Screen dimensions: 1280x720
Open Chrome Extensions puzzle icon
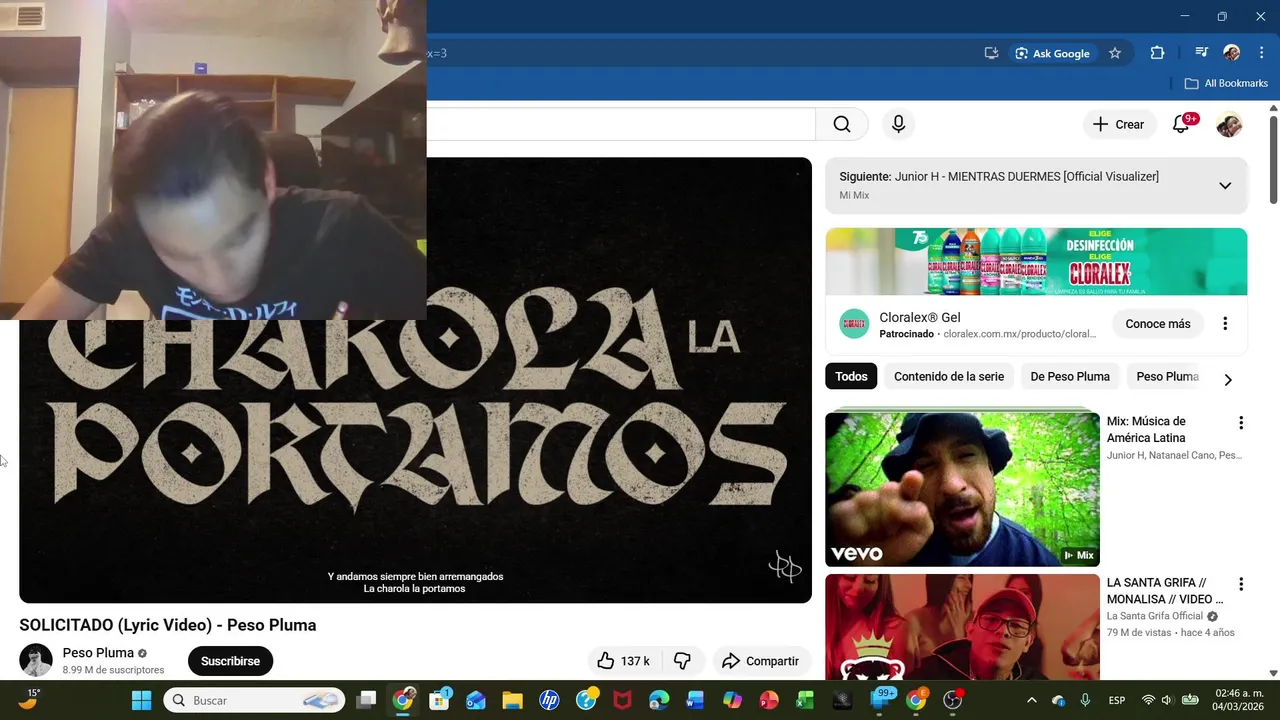(x=1157, y=53)
